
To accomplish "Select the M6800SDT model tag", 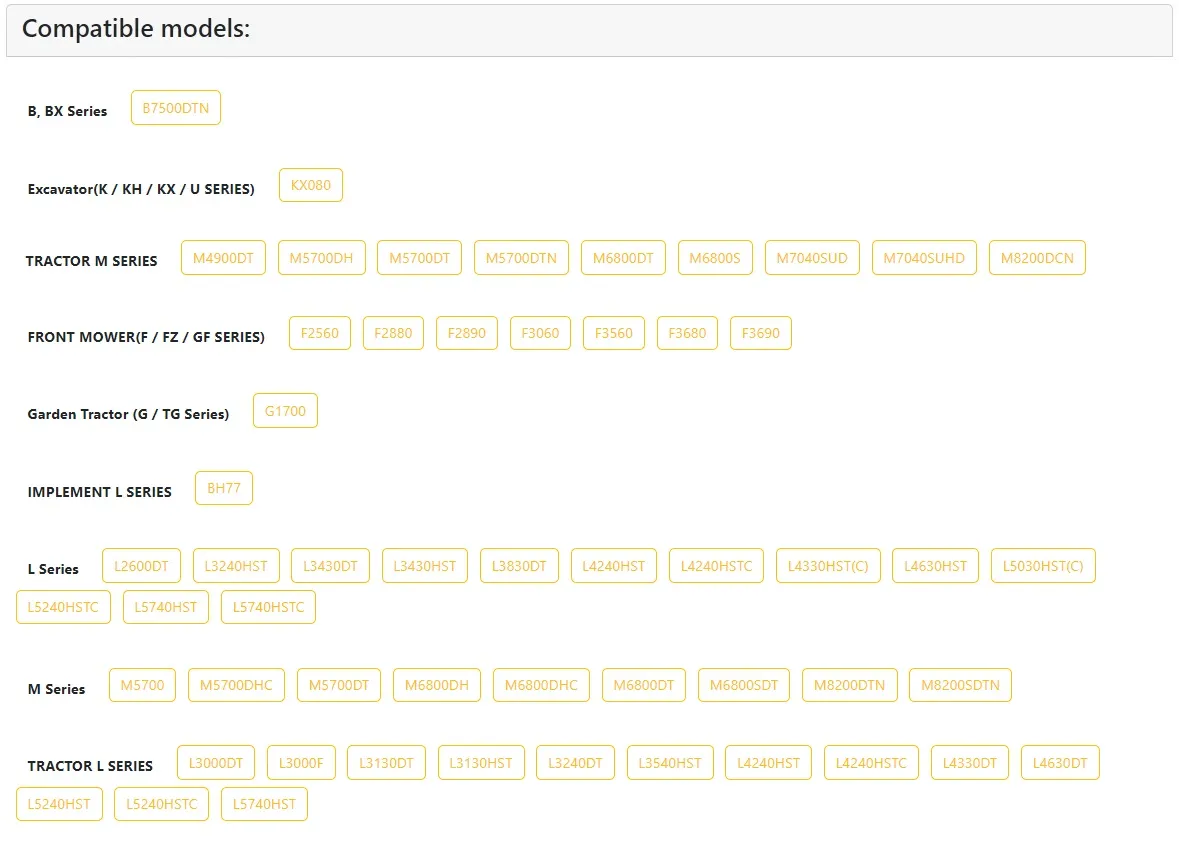I will coord(744,686).
